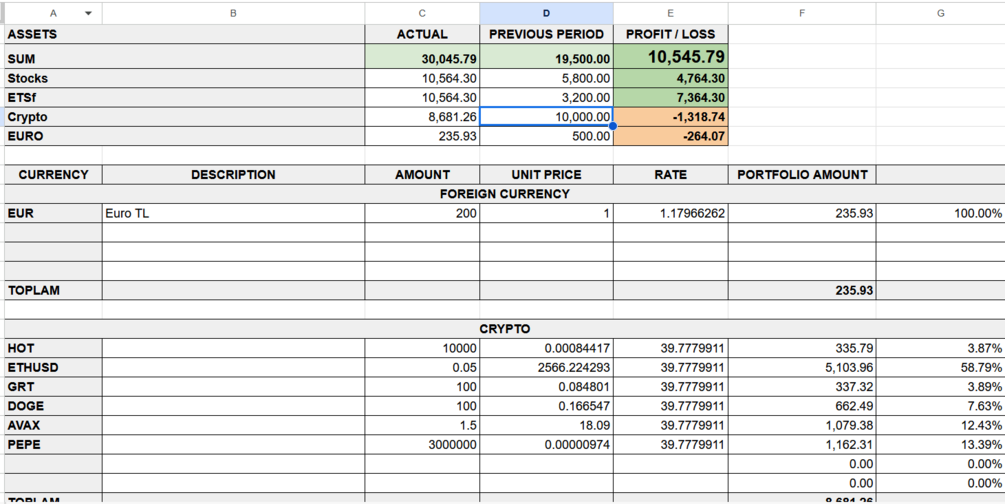This screenshot has width=1005, height=504.
Task: Click the ETHUSD row label
Action: pos(53,367)
